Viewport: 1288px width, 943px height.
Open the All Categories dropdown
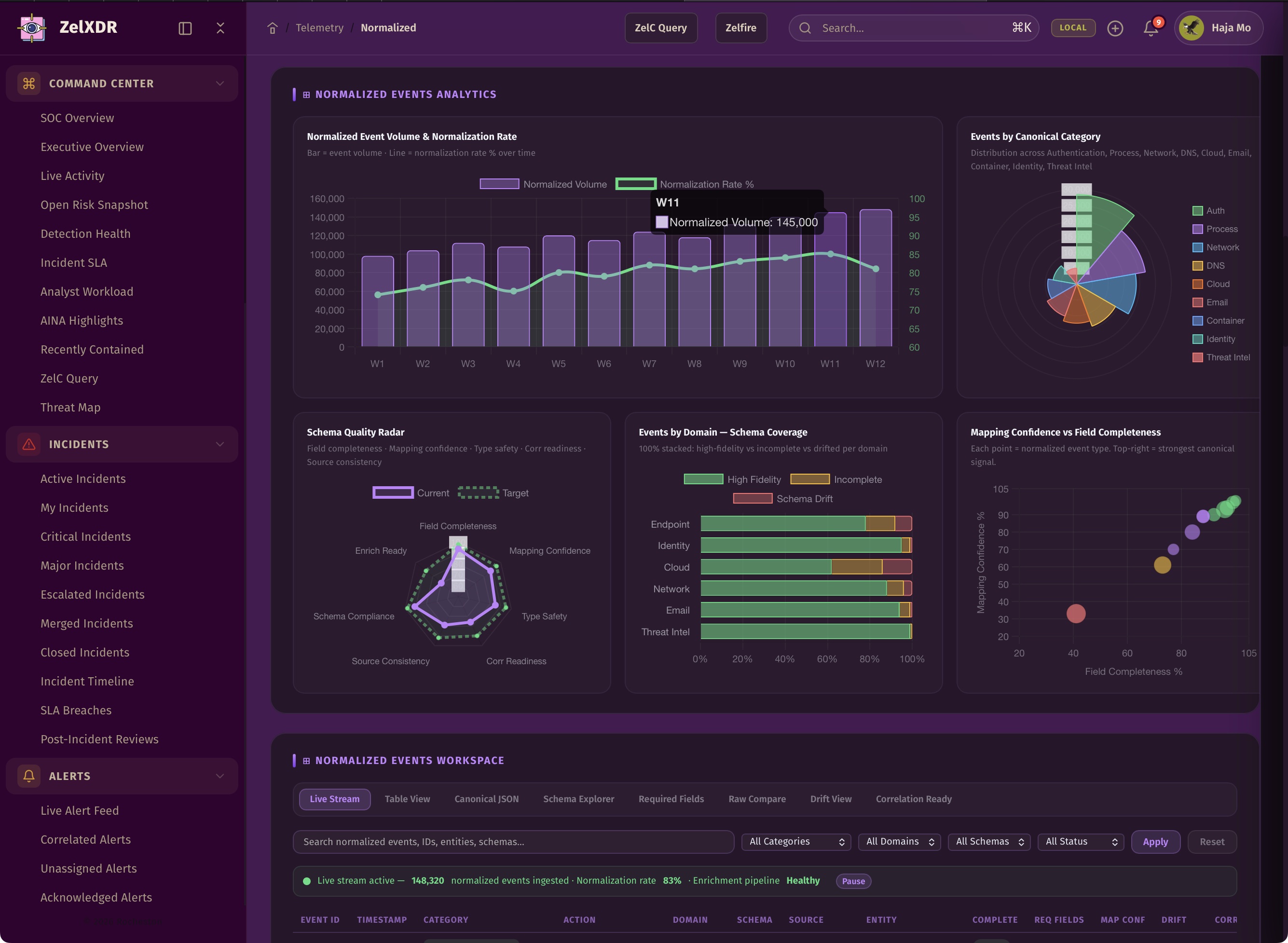(x=796, y=841)
